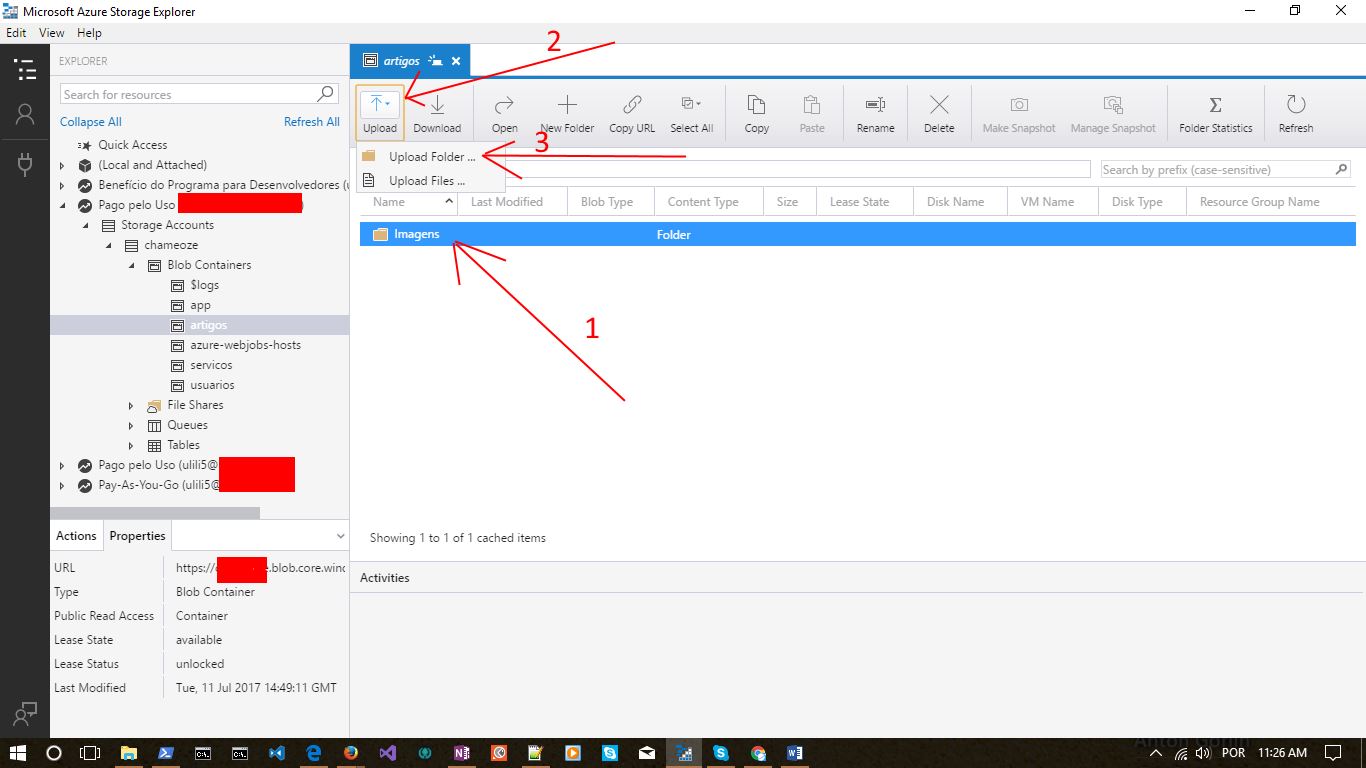Image resolution: width=1366 pixels, height=768 pixels.
Task: Select the app blob container
Action: 200,305
